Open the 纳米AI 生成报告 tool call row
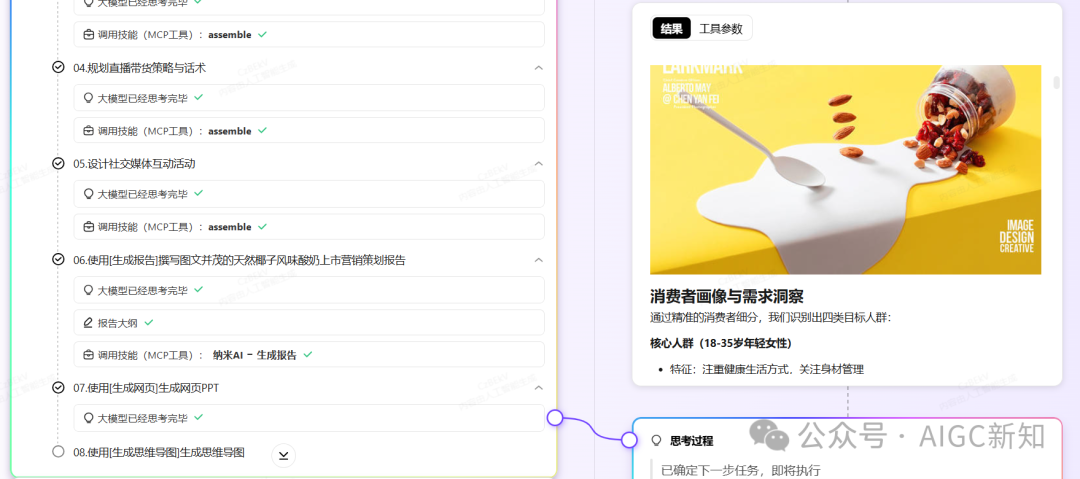This screenshot has width=1080, height=479. click(309, 355)
